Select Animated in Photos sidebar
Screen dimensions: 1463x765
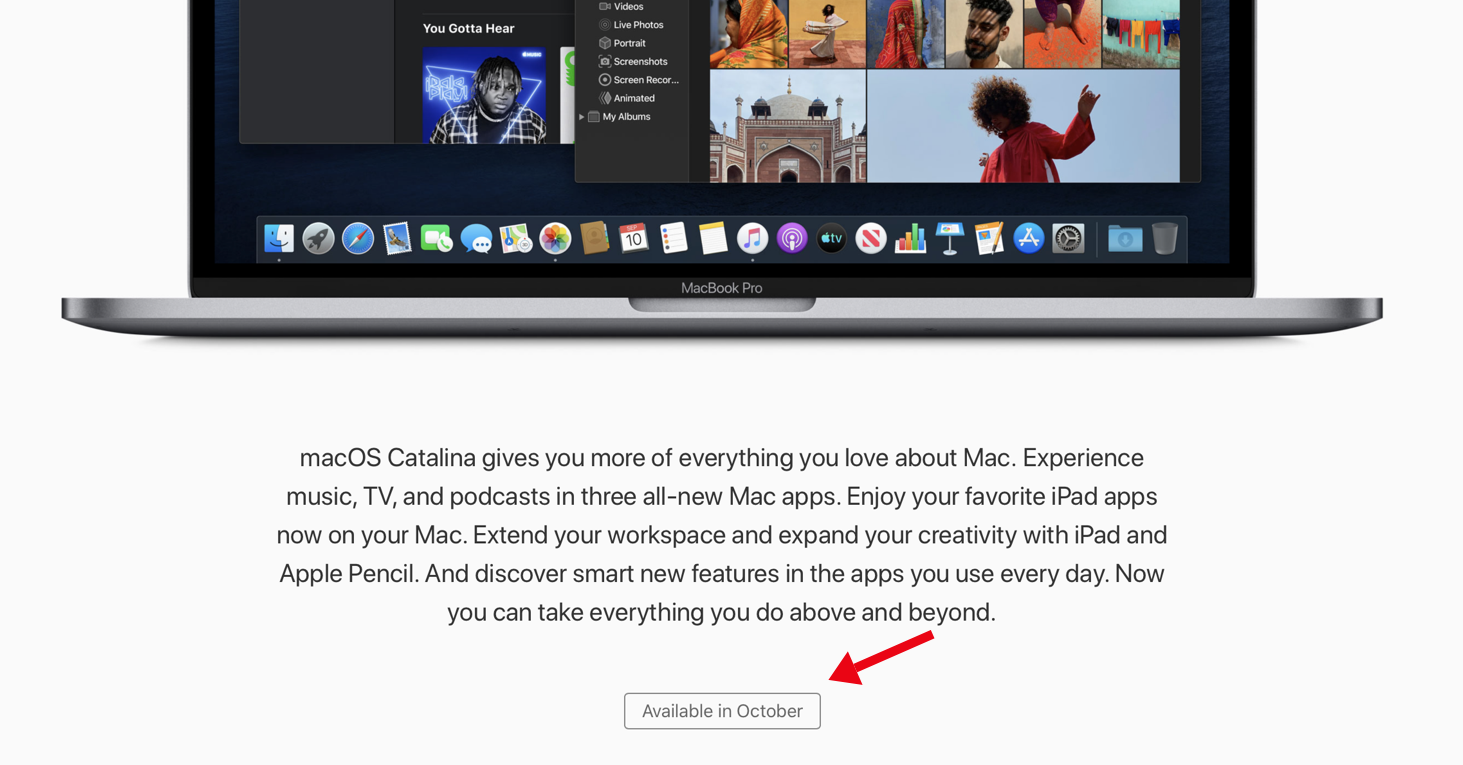(632, 98)
